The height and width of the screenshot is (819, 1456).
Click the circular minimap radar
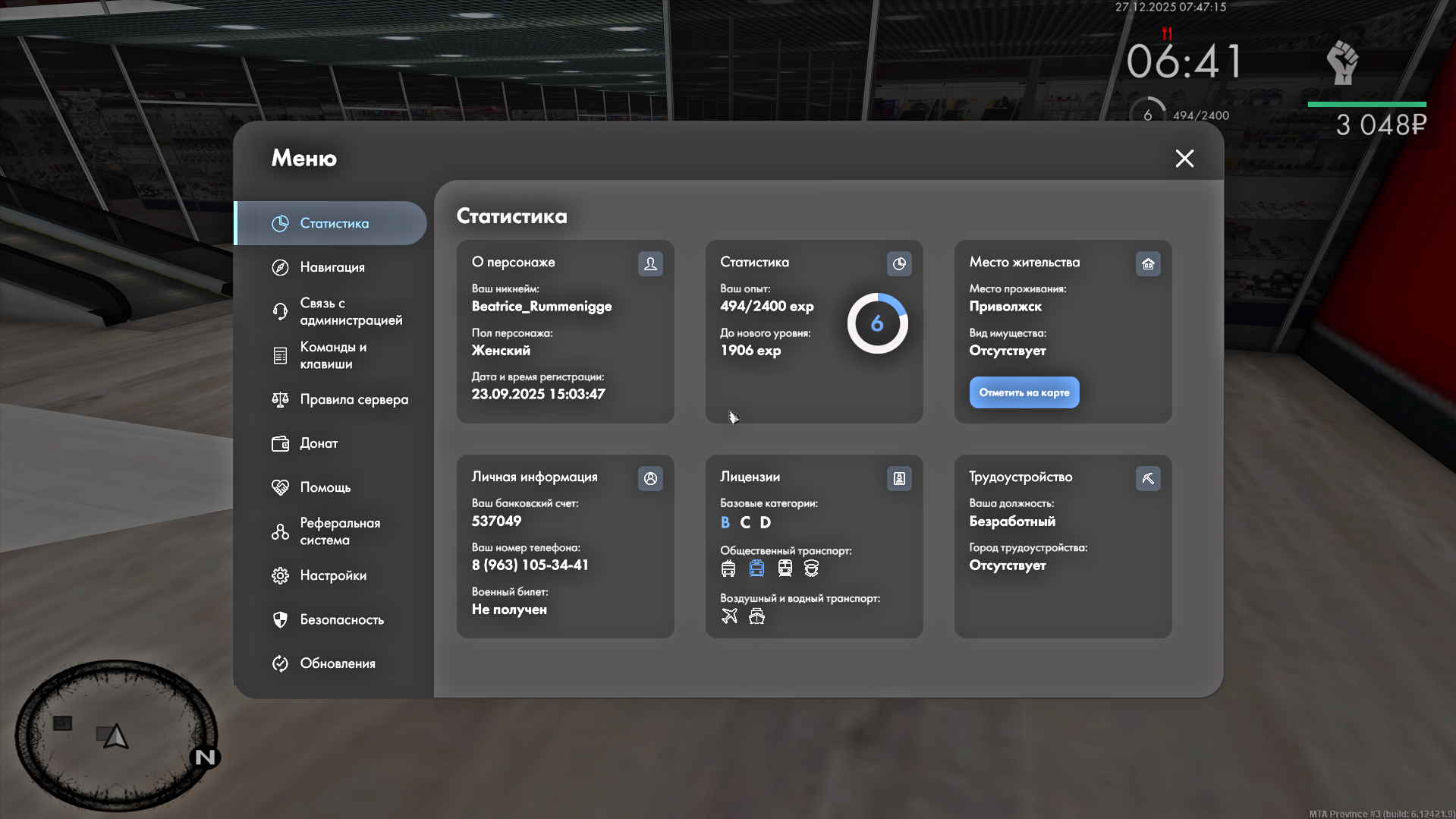point(115,736)
